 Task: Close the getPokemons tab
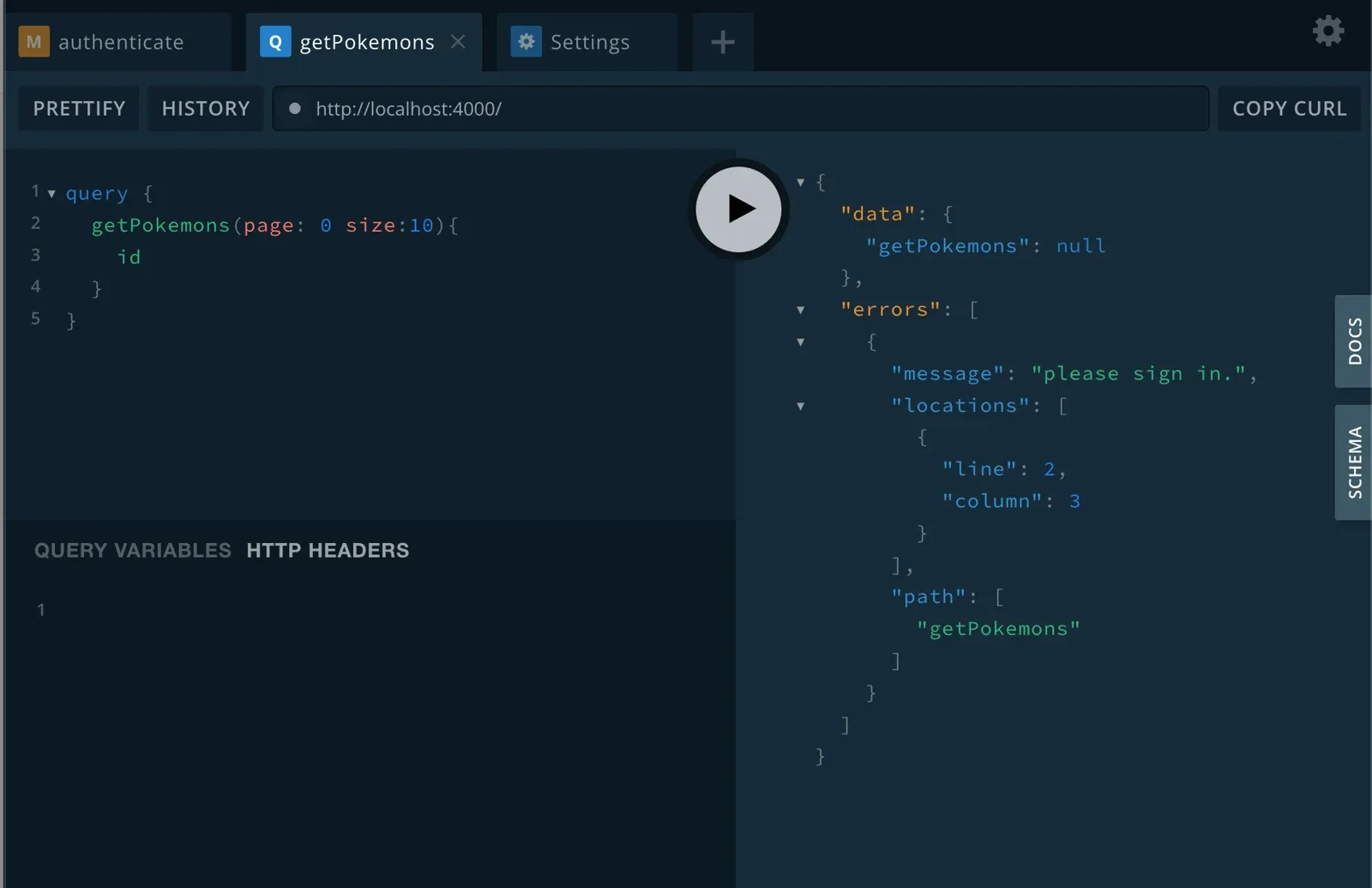click(x=458, y=41)
